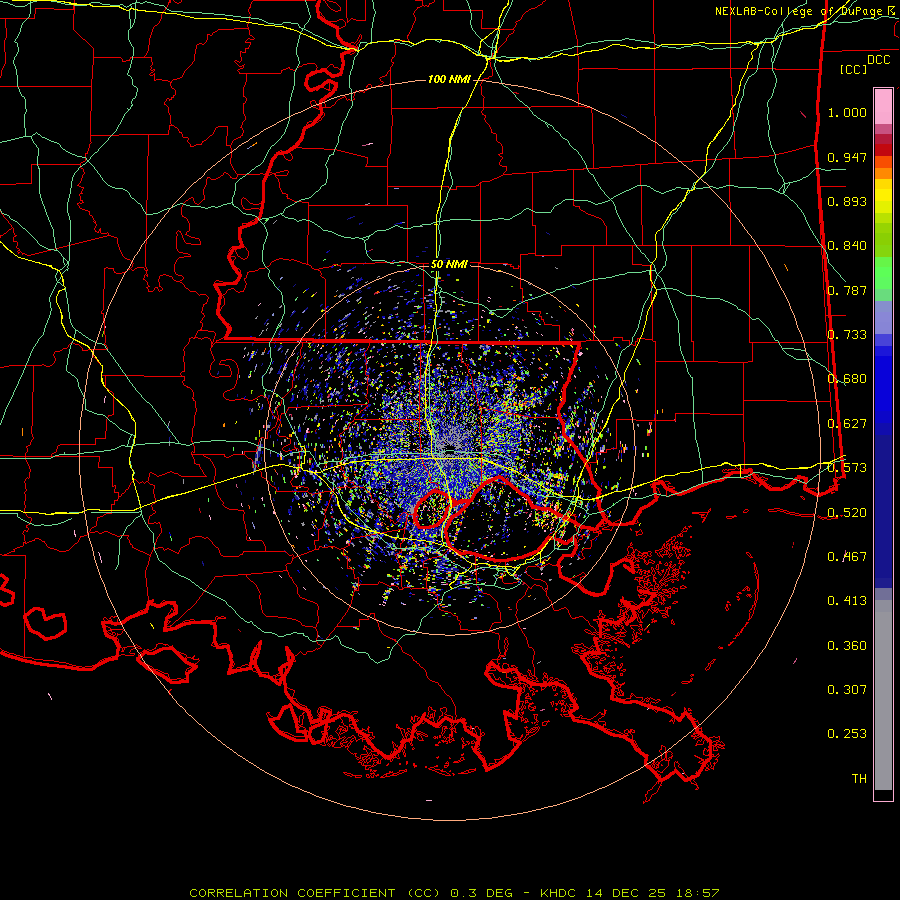Pick the pink color band beside 1.000
Viewport: 900px width, 900px height.
tap(883, 107)
